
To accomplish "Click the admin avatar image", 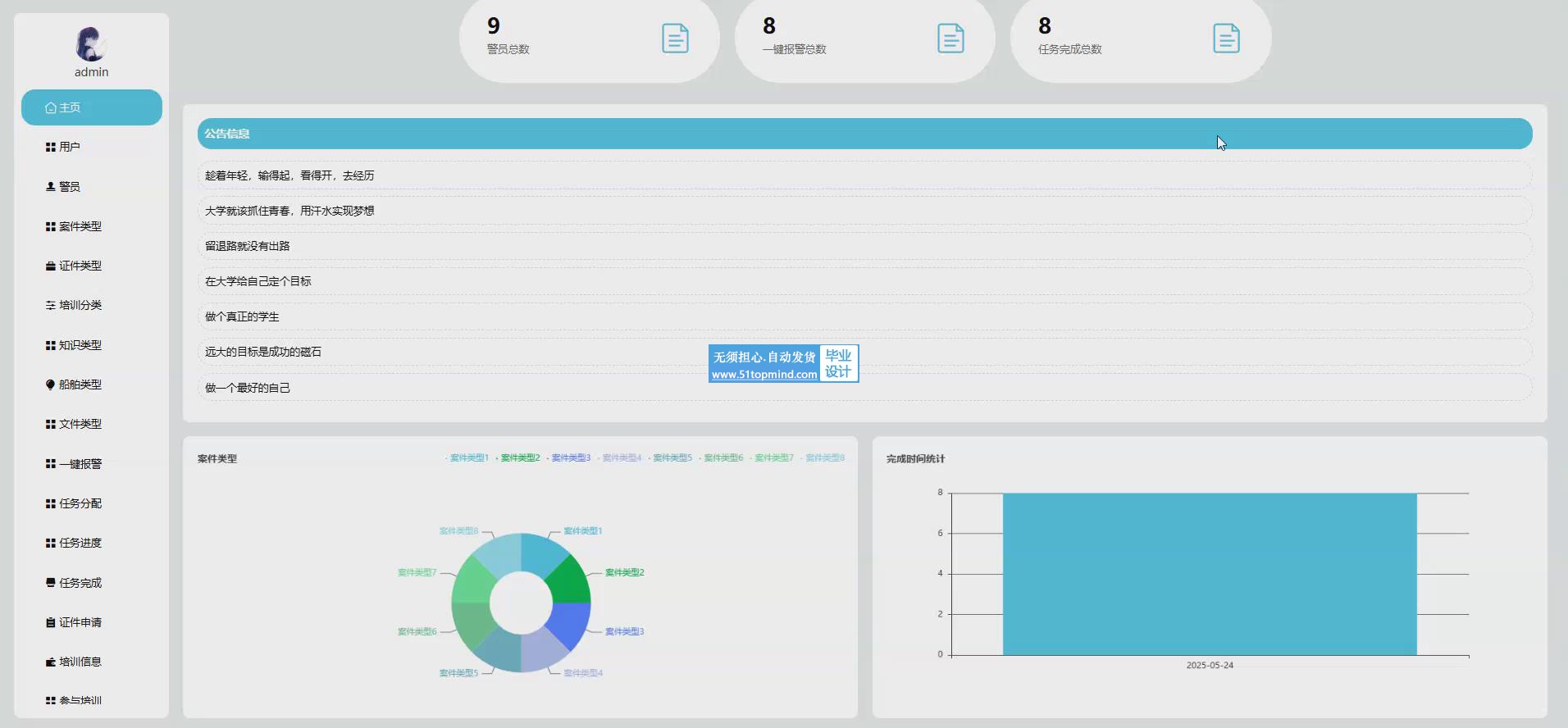I will pyautogui.click(x=91, y=44).
